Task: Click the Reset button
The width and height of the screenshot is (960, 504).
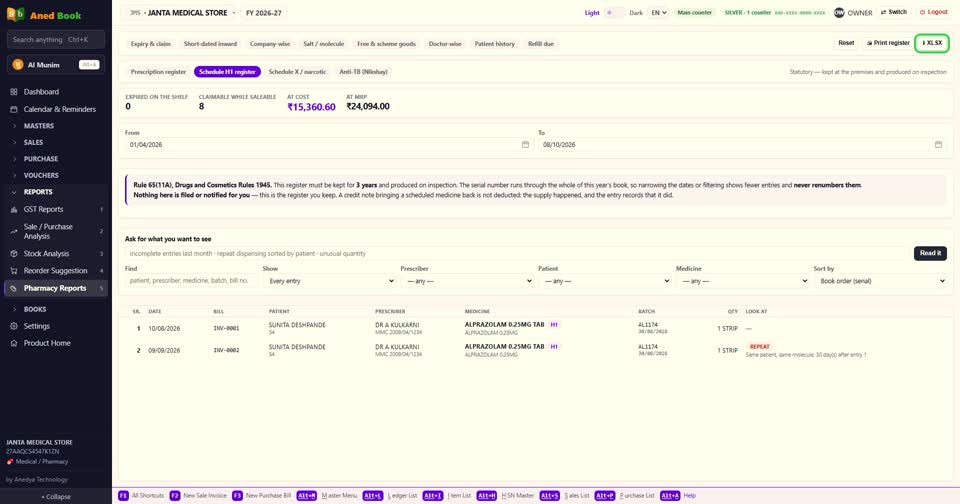Action: pos(846,43)
